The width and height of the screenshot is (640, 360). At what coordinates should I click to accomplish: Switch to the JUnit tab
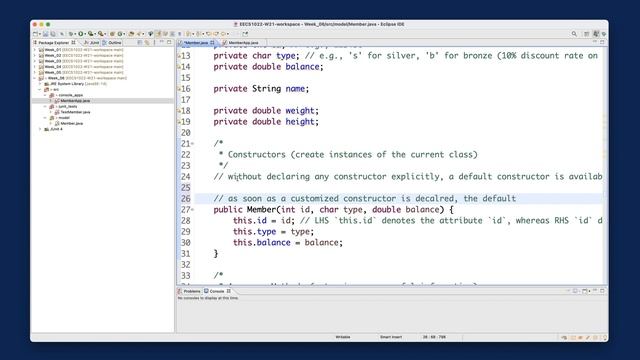[92, 42]
